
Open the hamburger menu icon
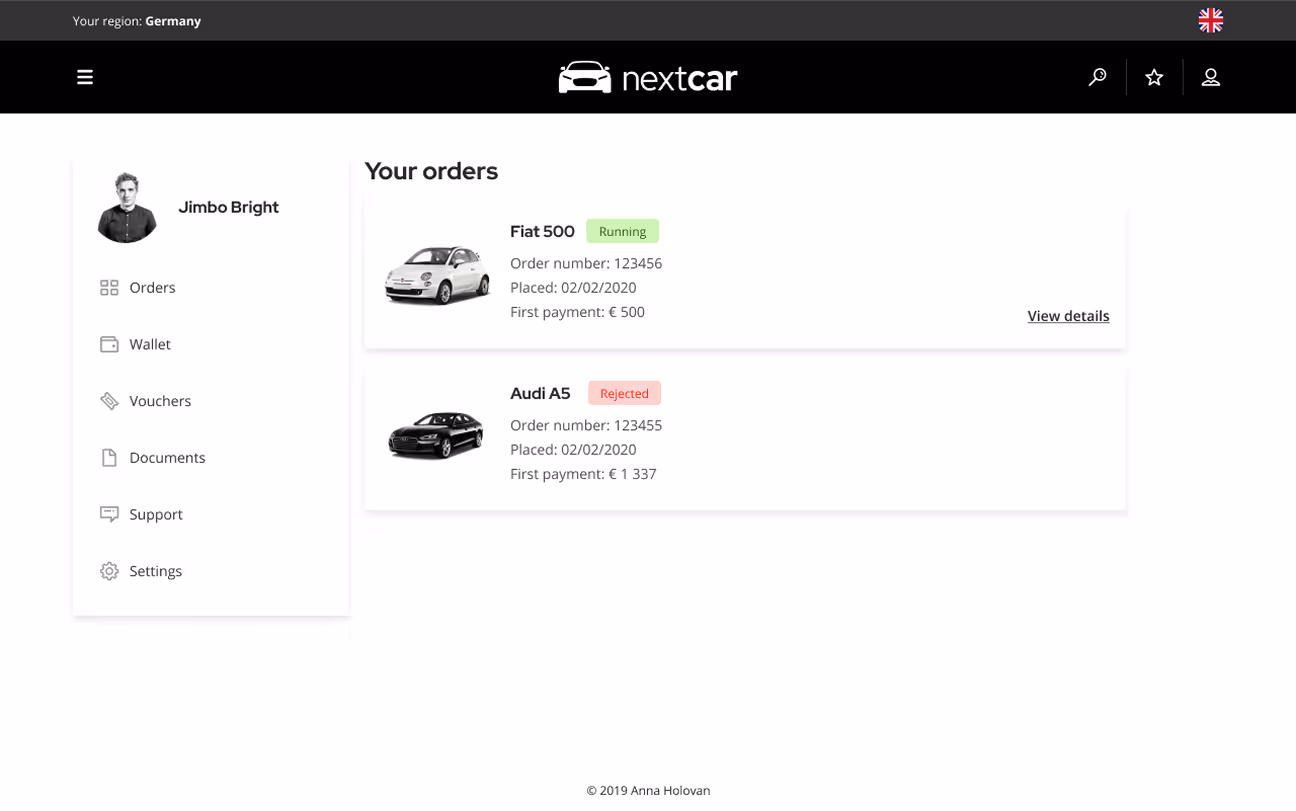85,77
